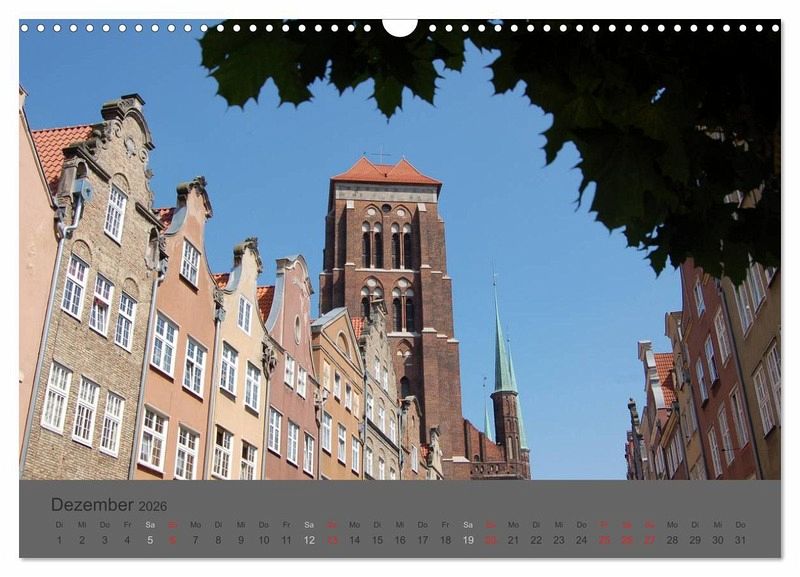Click the last day, 31
This screenshot has height=577, width=800.
tap(740, 540)
